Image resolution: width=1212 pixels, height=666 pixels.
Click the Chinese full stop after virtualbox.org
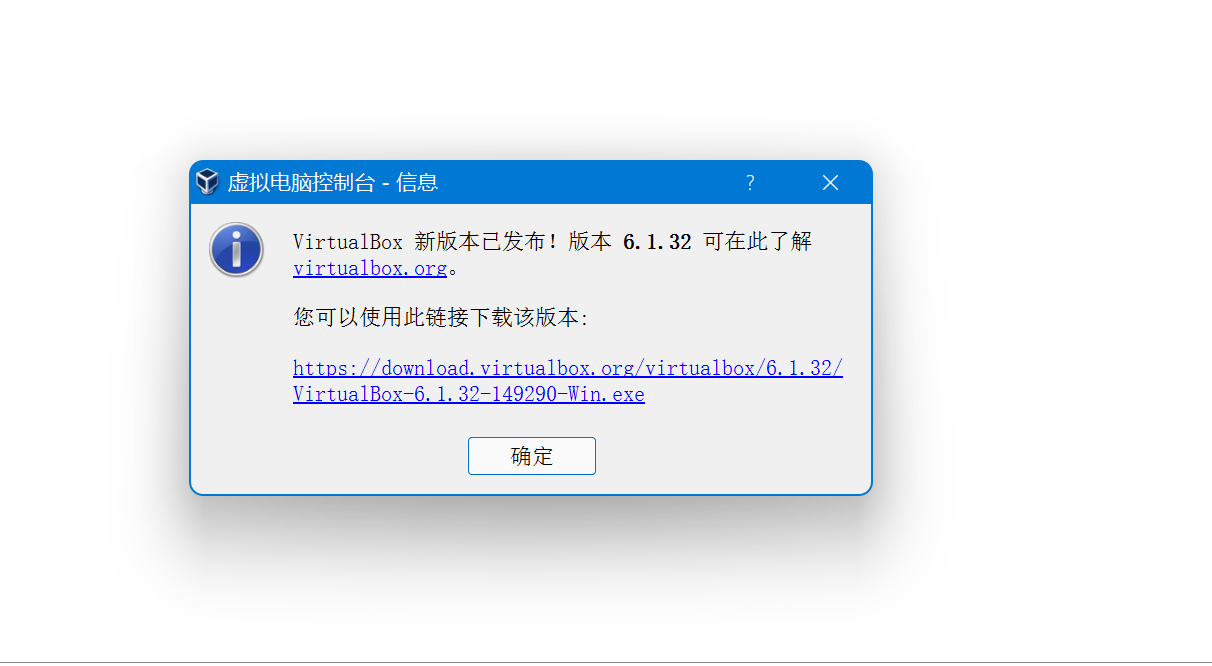(x=453, y=271)
